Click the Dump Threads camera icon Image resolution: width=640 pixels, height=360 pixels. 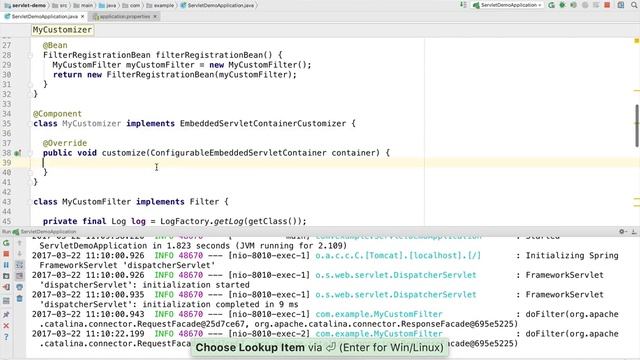(x=6, y=276)
